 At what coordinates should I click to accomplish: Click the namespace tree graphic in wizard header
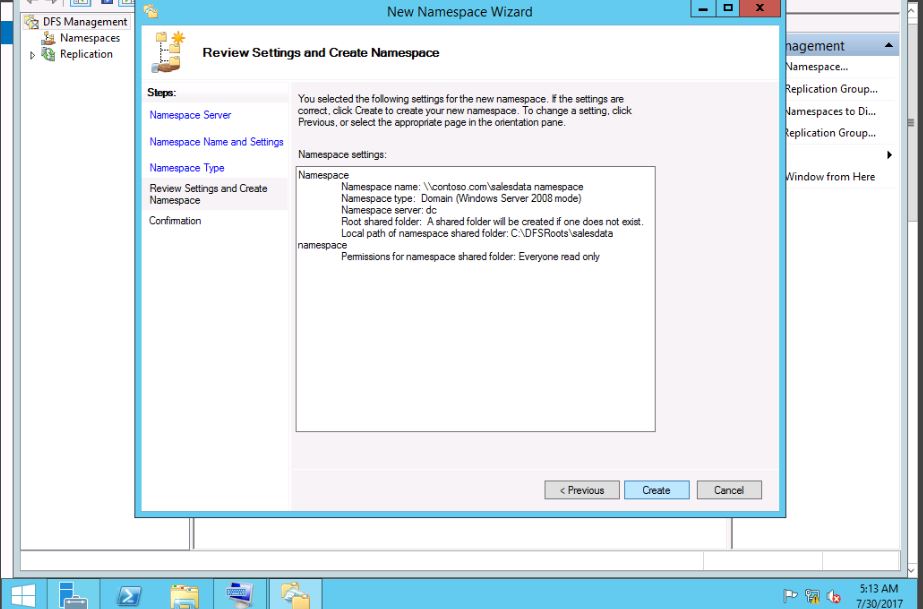[169, 52]
